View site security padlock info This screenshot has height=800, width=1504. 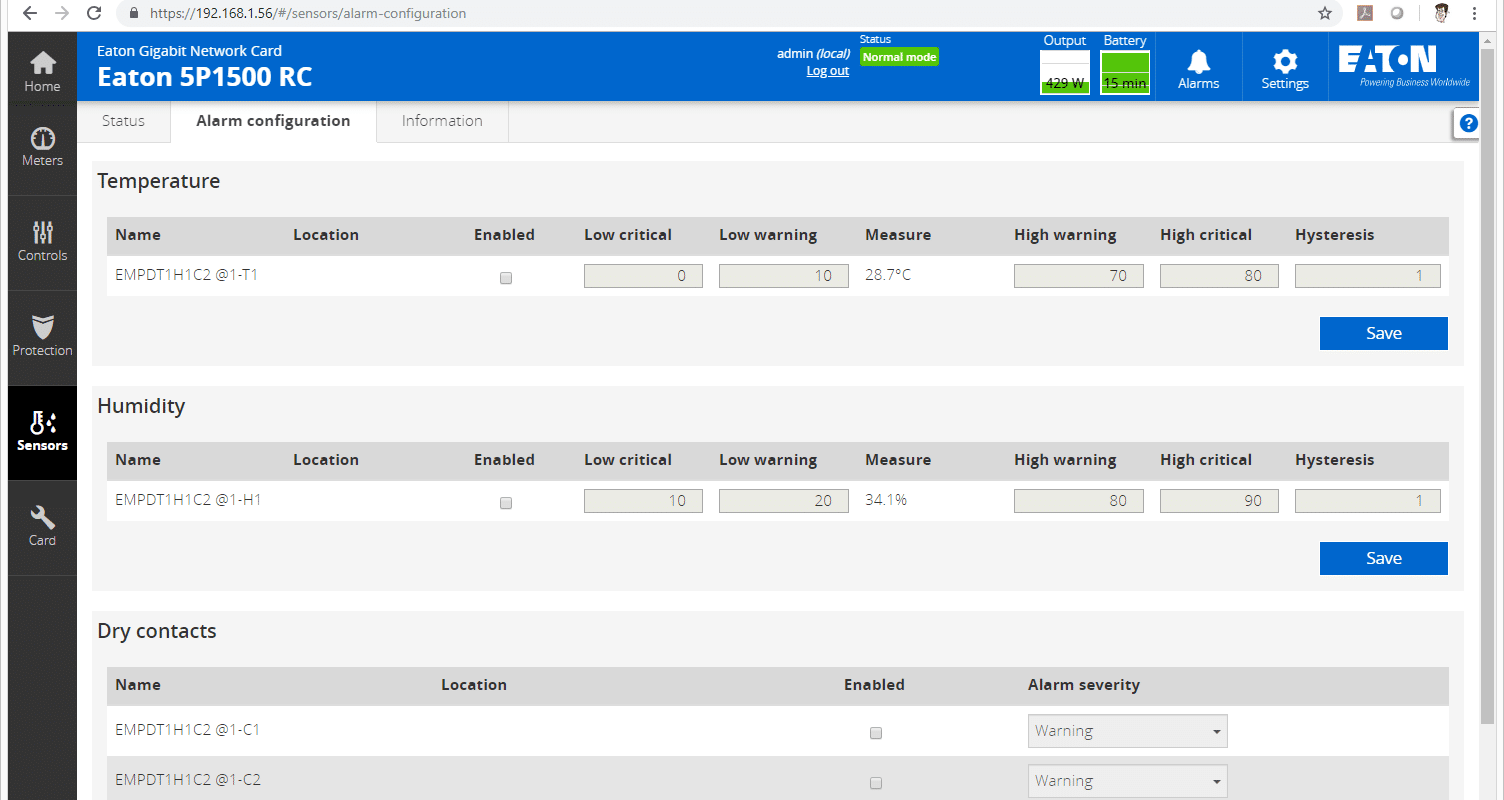(x=133, y=14)
